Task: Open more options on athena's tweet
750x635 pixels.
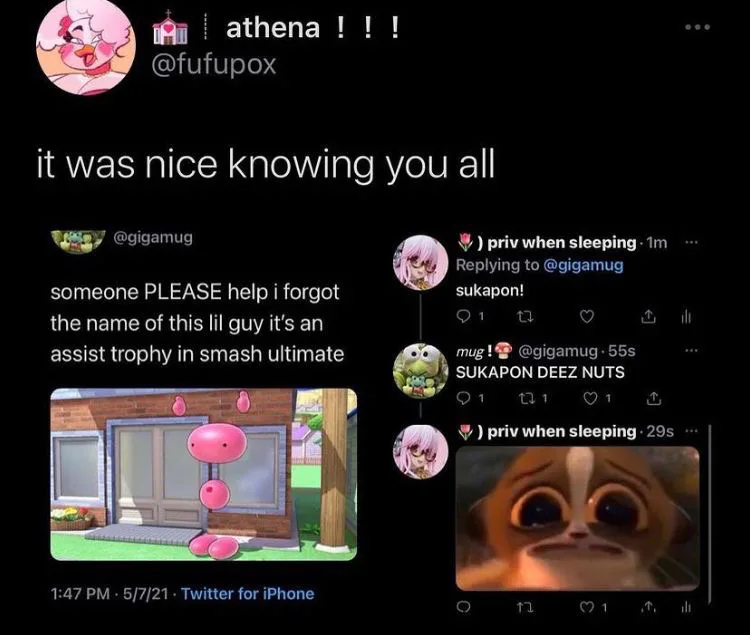Action: 697,27
